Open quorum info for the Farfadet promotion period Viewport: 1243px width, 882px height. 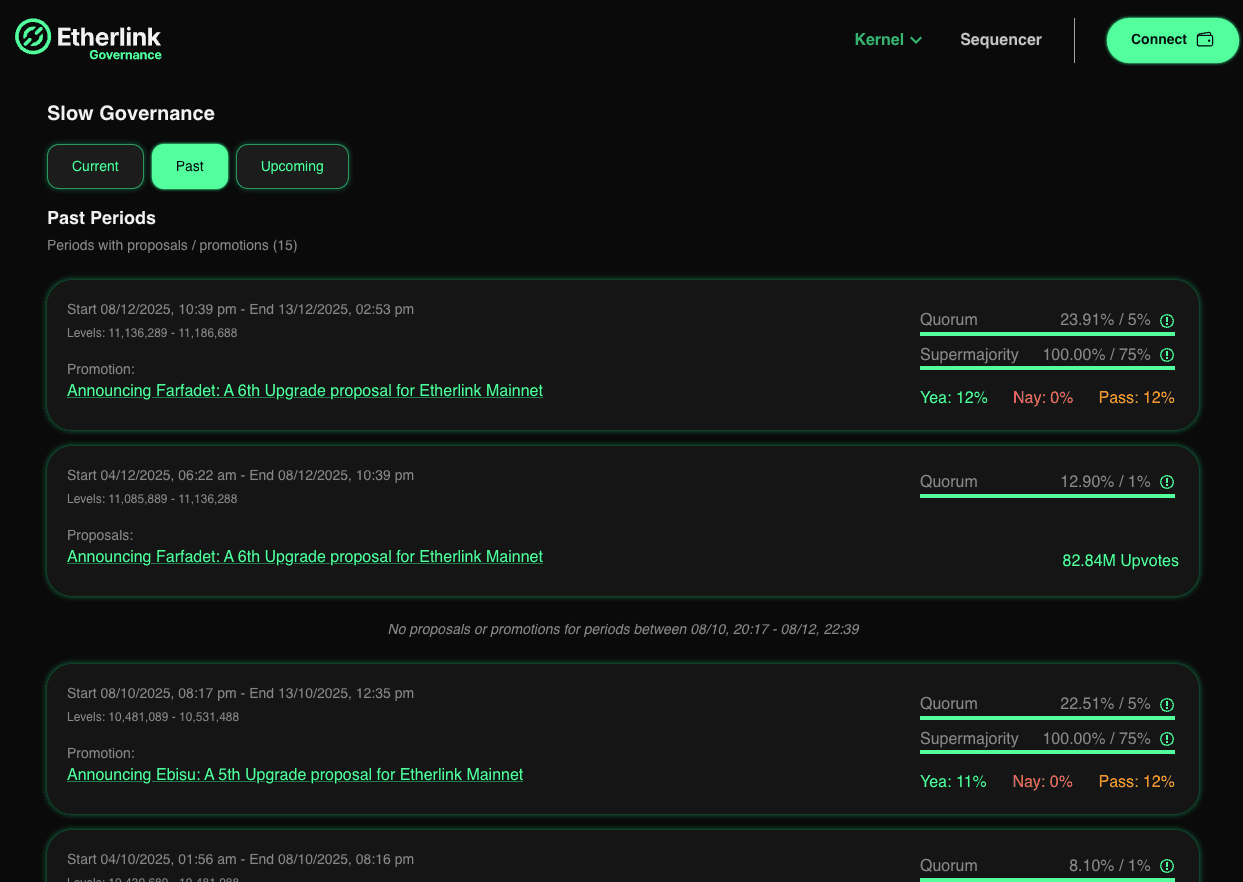tap(1167, 321)
